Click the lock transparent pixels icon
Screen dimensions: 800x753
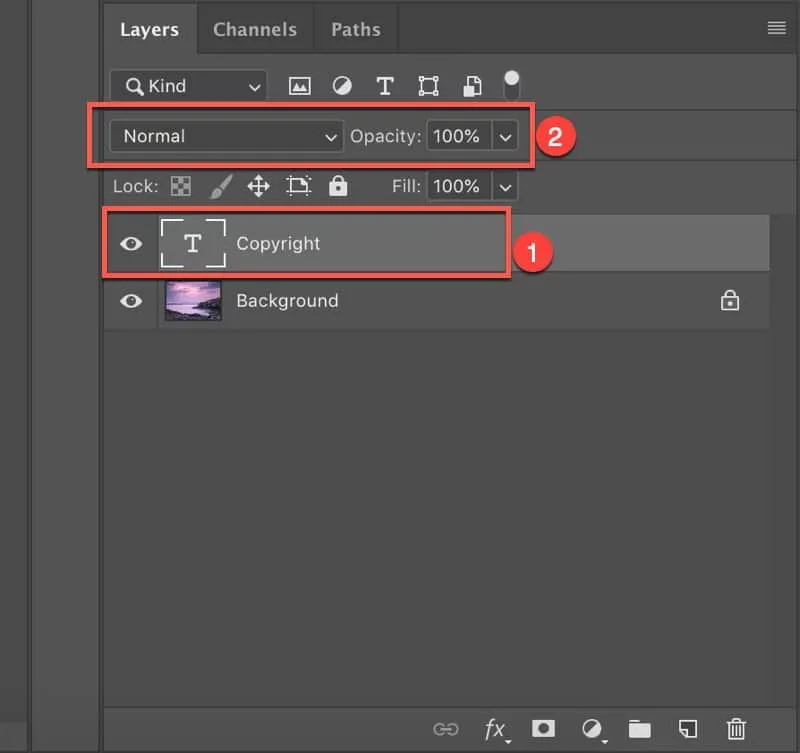click(181, 186)
